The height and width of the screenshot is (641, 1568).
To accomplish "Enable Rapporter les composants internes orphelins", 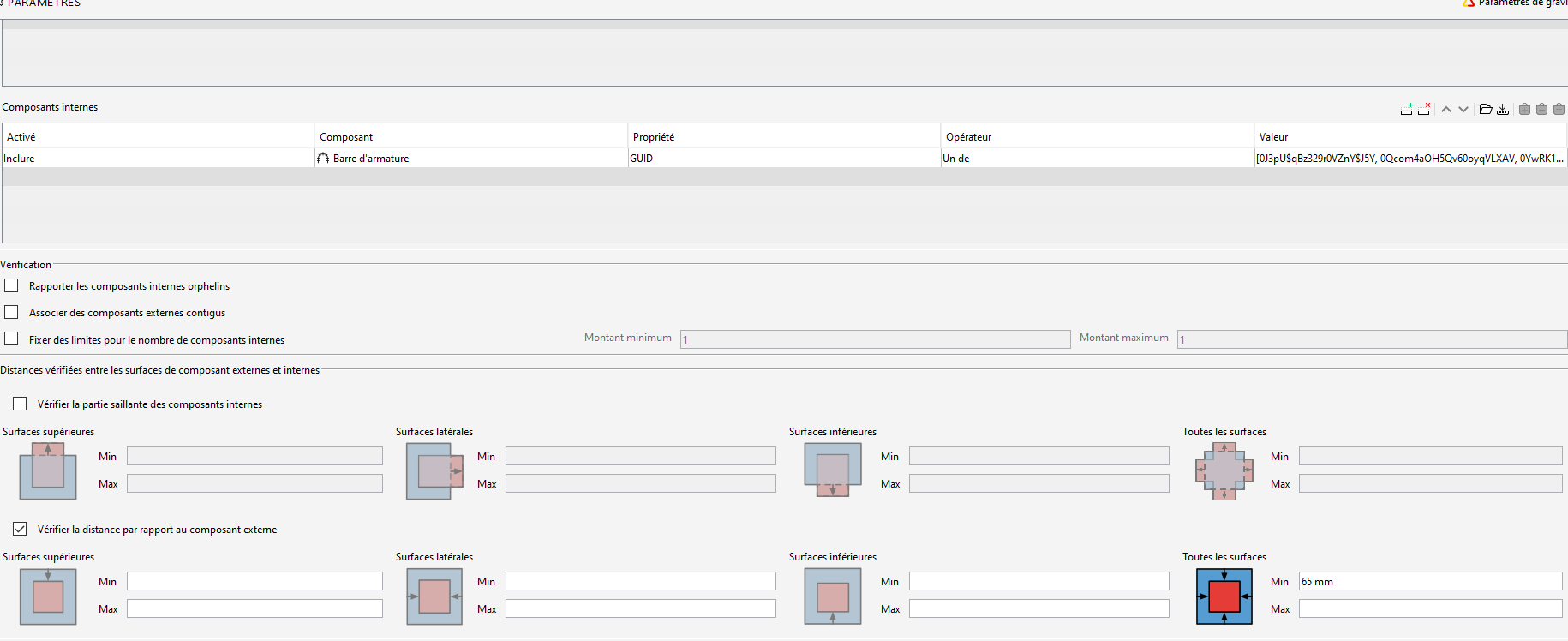I will [11, 285].
